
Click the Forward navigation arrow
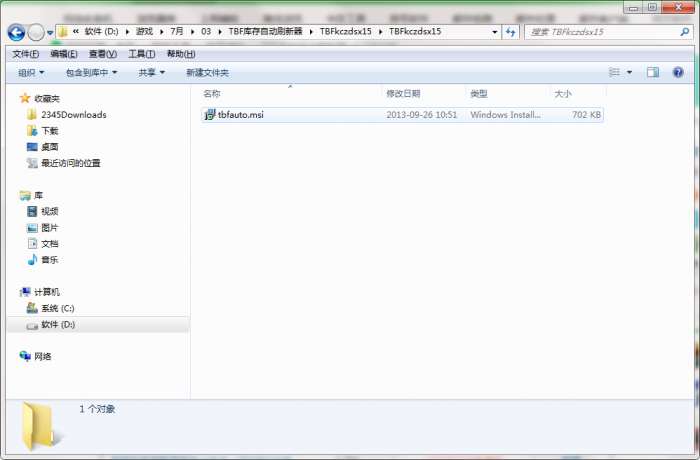click(36, 32)
